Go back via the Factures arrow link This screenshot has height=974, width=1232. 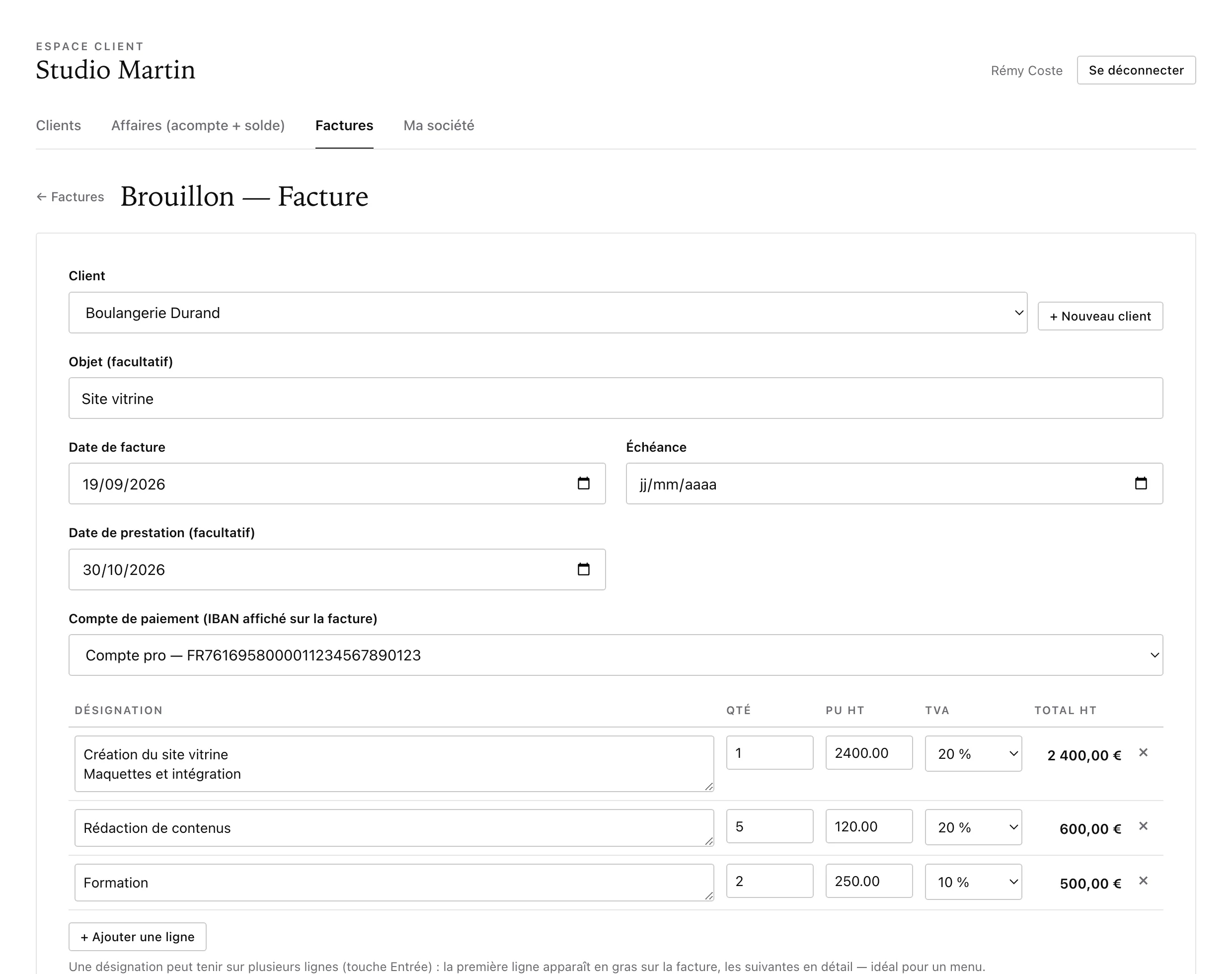[70, 197]
